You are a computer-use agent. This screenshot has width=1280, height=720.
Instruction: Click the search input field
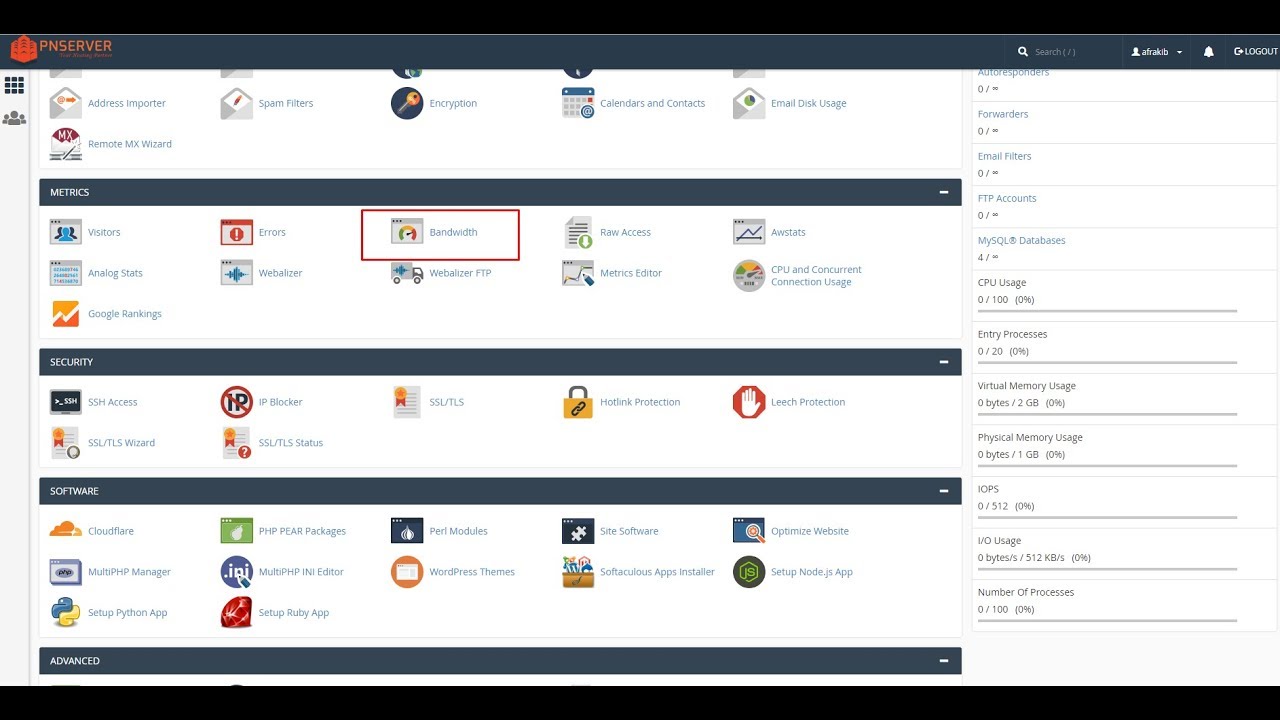coord(1070,52)
